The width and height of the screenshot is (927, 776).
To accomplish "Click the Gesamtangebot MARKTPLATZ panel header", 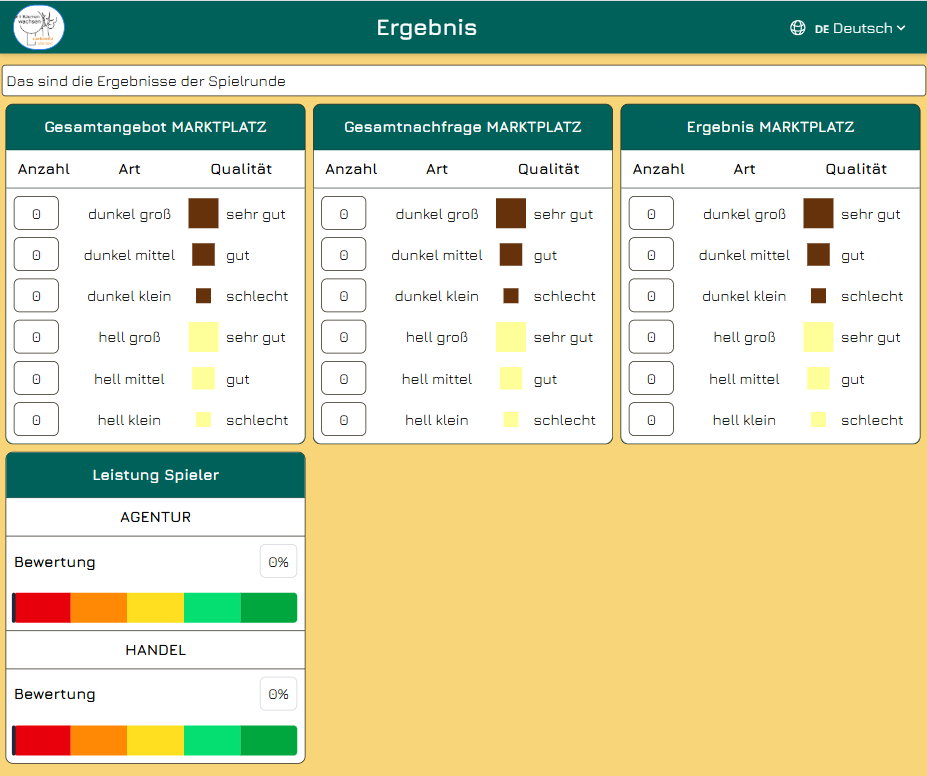I will (x=155, y=127).
